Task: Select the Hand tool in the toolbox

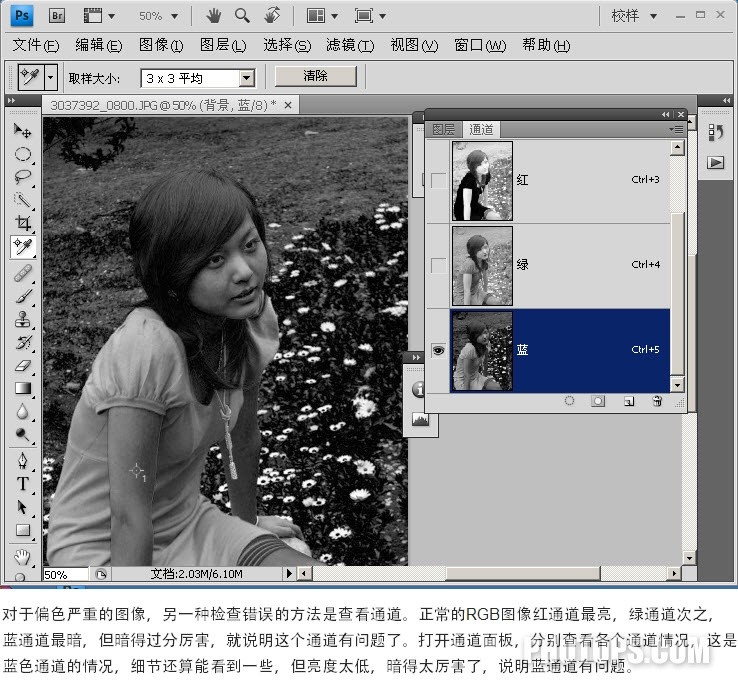Action: tap(22, 557)
